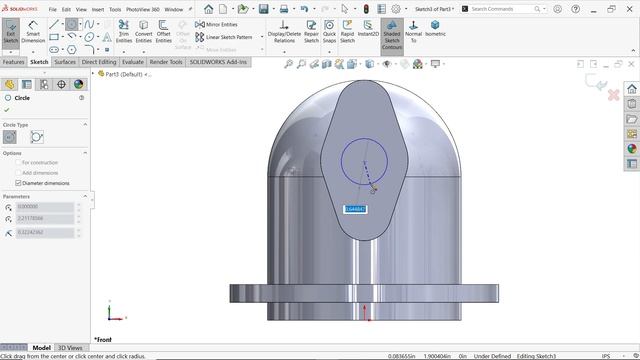Open the DimXpertManager panel tab

click(61, 84)
